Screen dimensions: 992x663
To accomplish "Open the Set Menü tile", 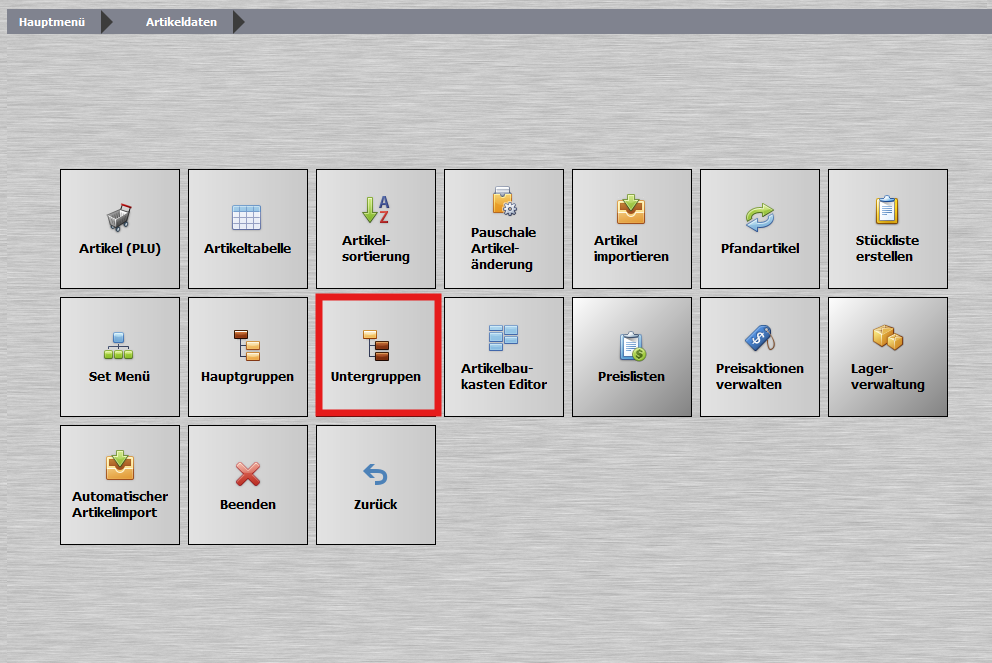I will (x=120, y=357).
